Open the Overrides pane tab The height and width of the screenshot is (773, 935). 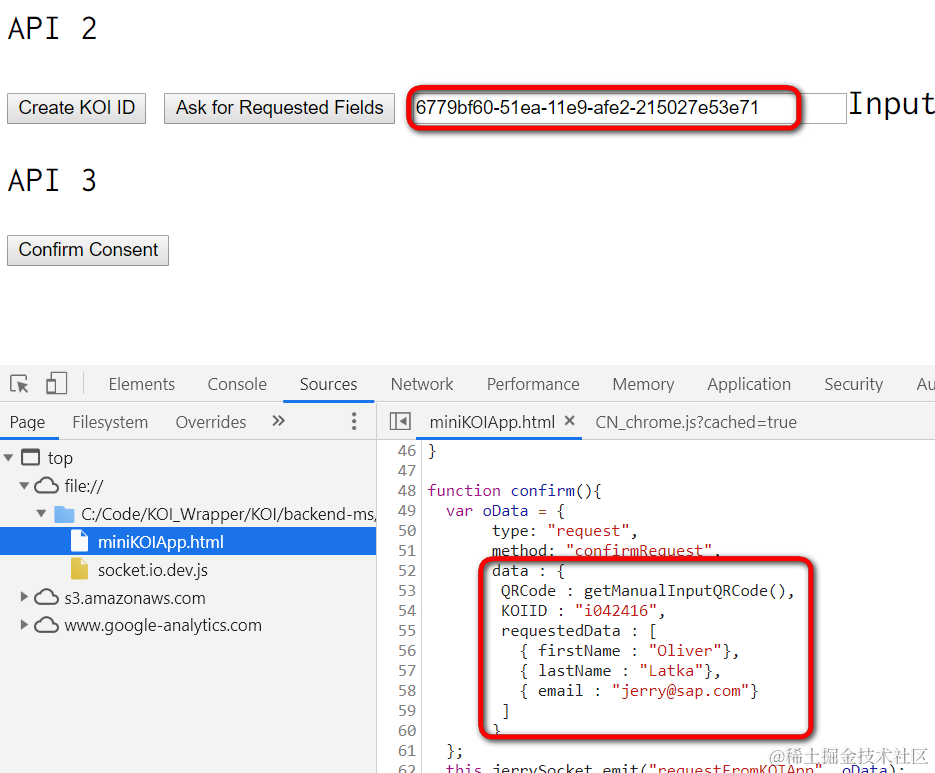click(x=210, y=422)
